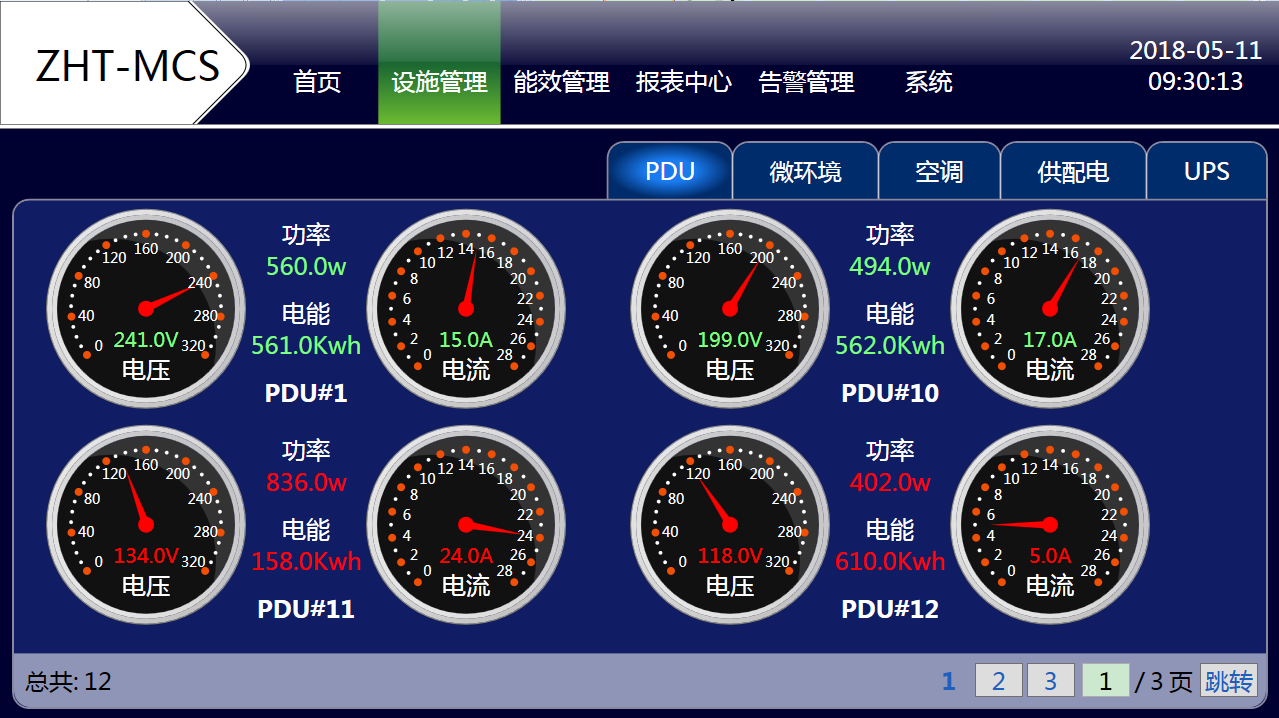The image size is (1279, 718).
Task: Open the 报表中心 menu
Action: (683, 83)
